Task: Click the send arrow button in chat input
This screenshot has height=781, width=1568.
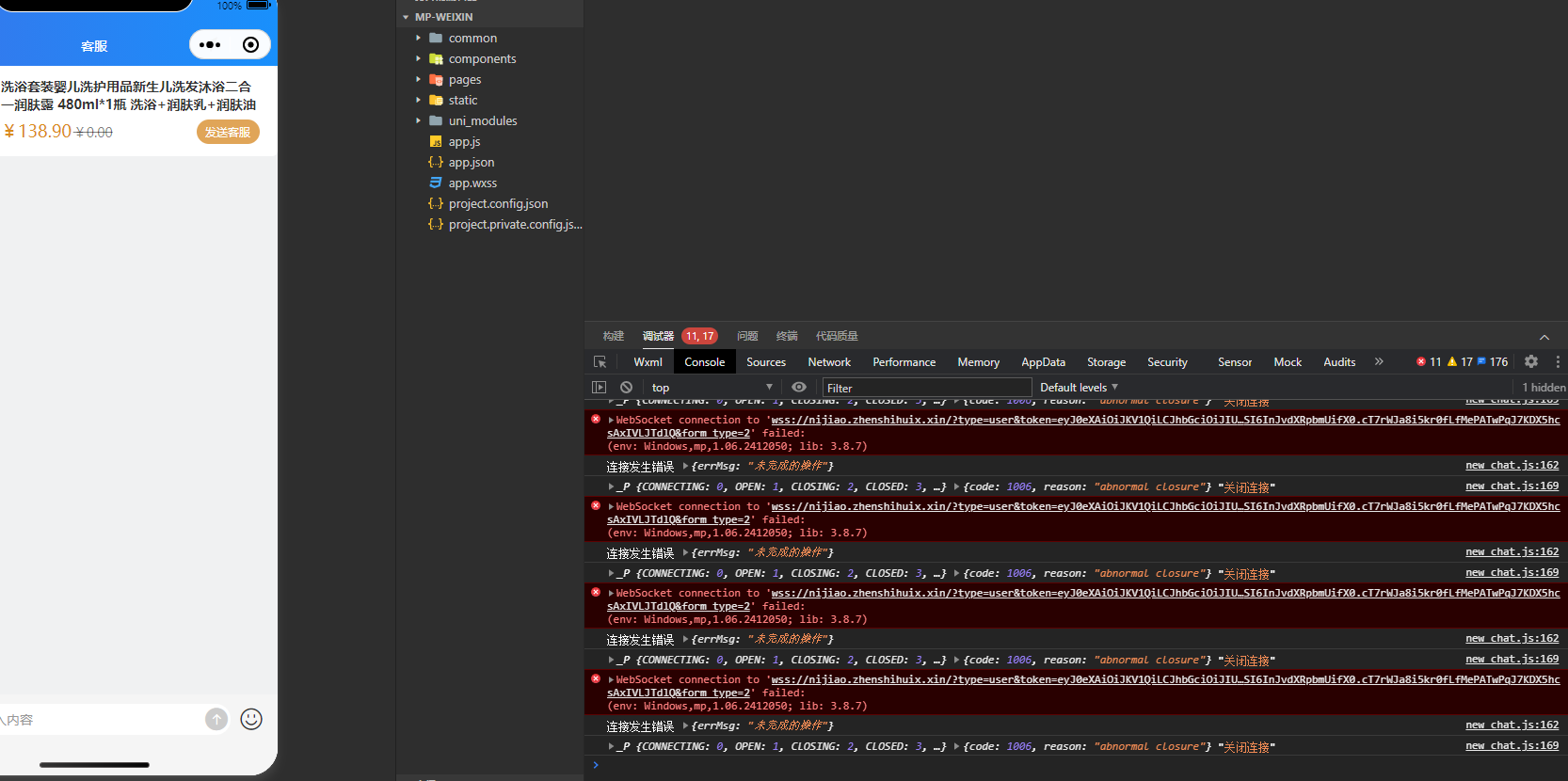Action: point(216,719)
